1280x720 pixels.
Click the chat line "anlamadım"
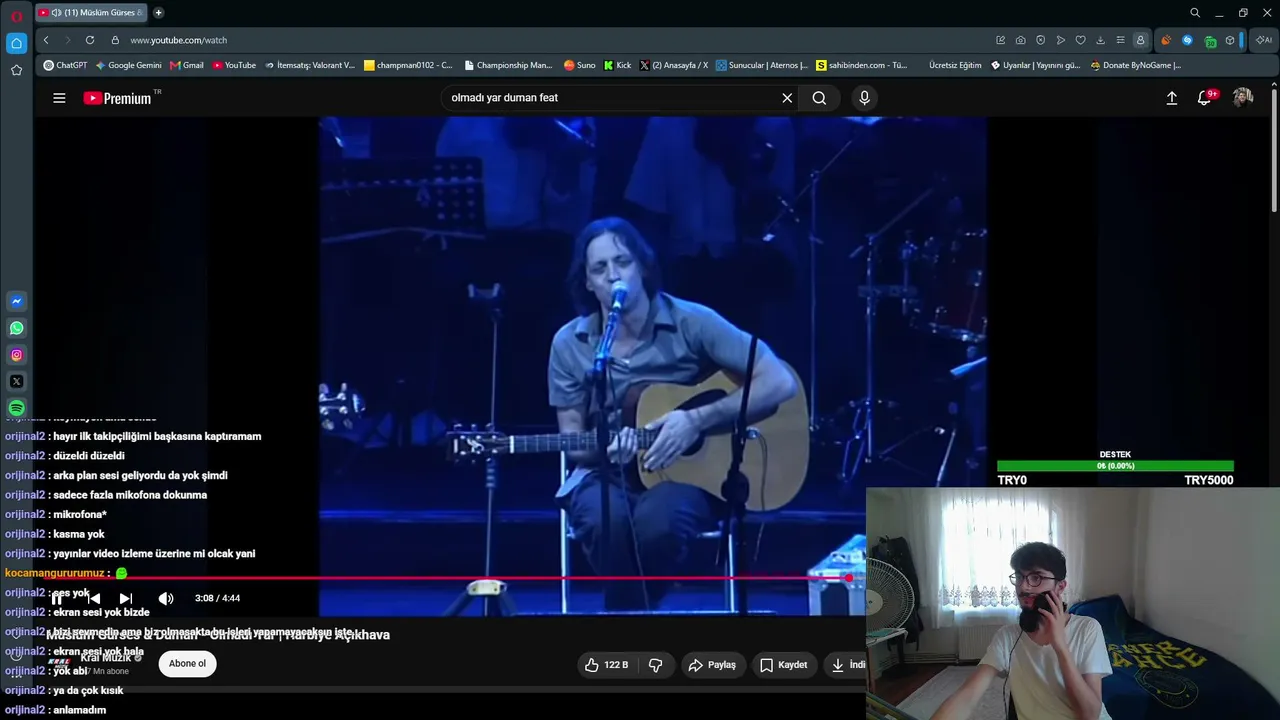[79, 710]
